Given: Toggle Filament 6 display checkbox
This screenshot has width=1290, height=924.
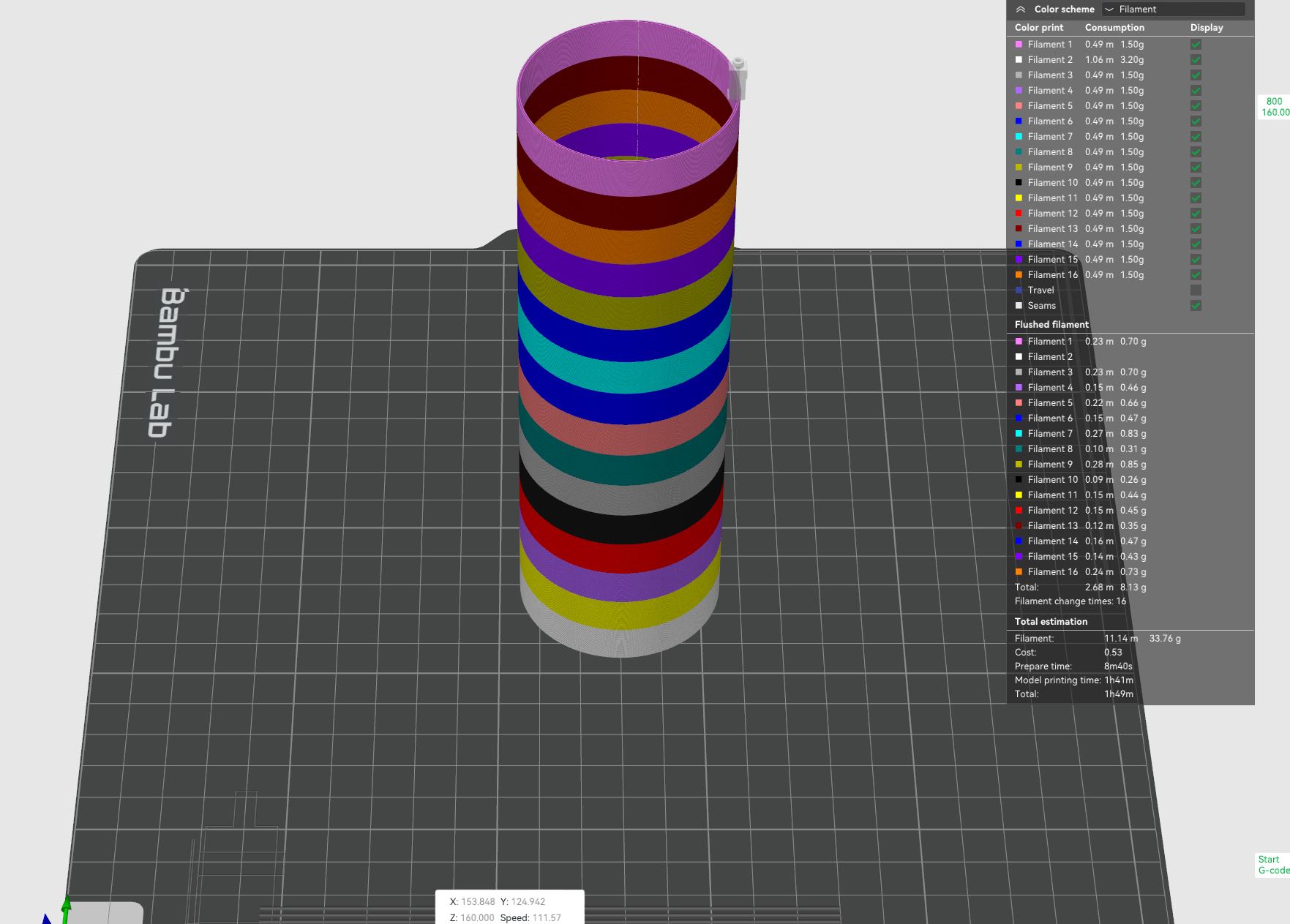Looking at the screenshot, I should [1196, 121].
